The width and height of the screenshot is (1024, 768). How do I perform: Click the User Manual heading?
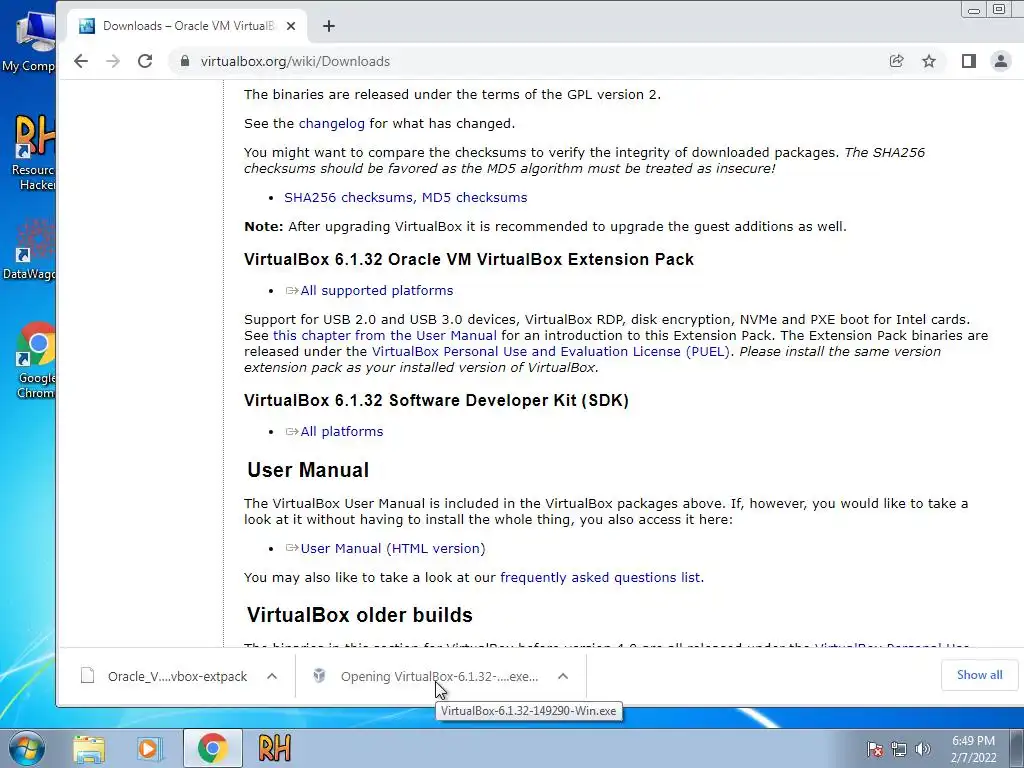pos(308,470)
